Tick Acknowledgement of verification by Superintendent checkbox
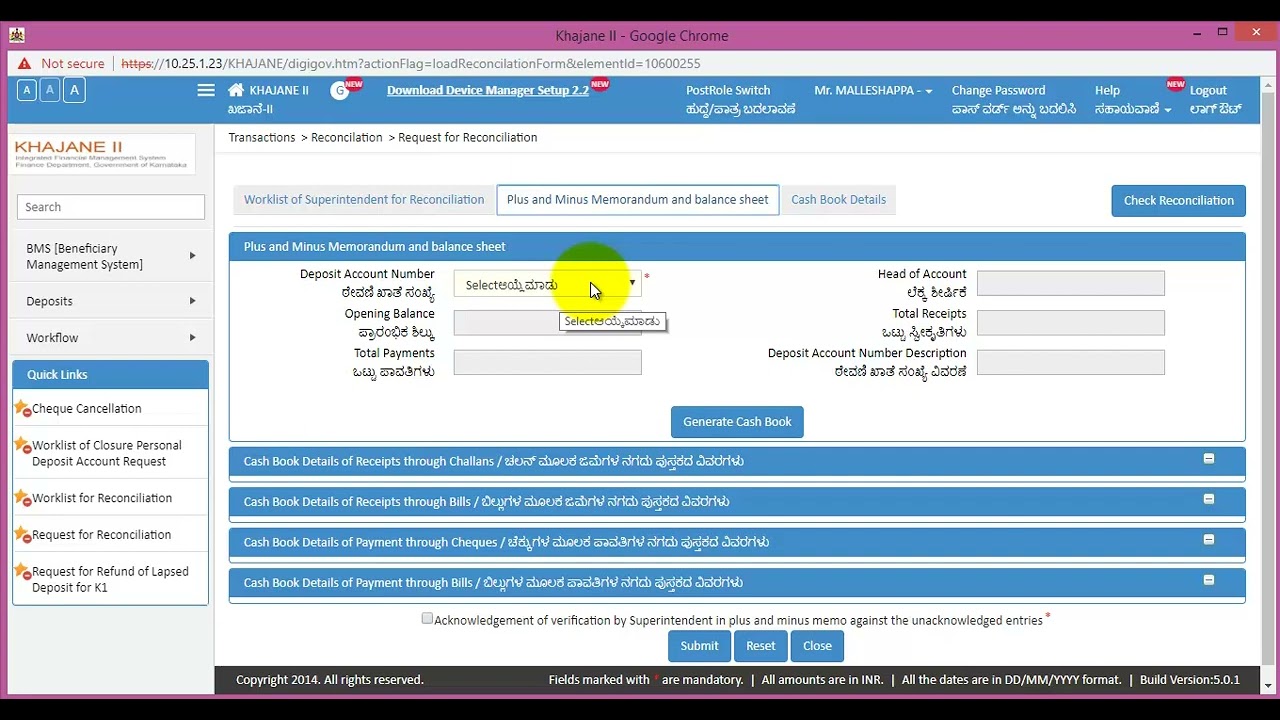The width and height of the screenshot is (1280, 720). click(x=428, y=619)
